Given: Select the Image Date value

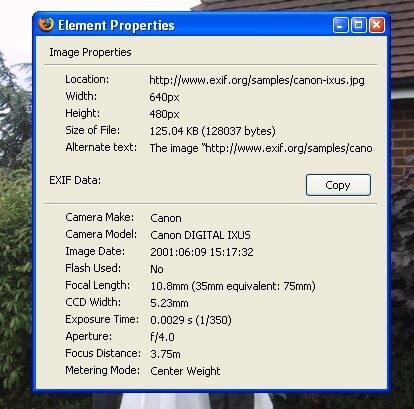Looking at the screenshot, I should 202,252.
